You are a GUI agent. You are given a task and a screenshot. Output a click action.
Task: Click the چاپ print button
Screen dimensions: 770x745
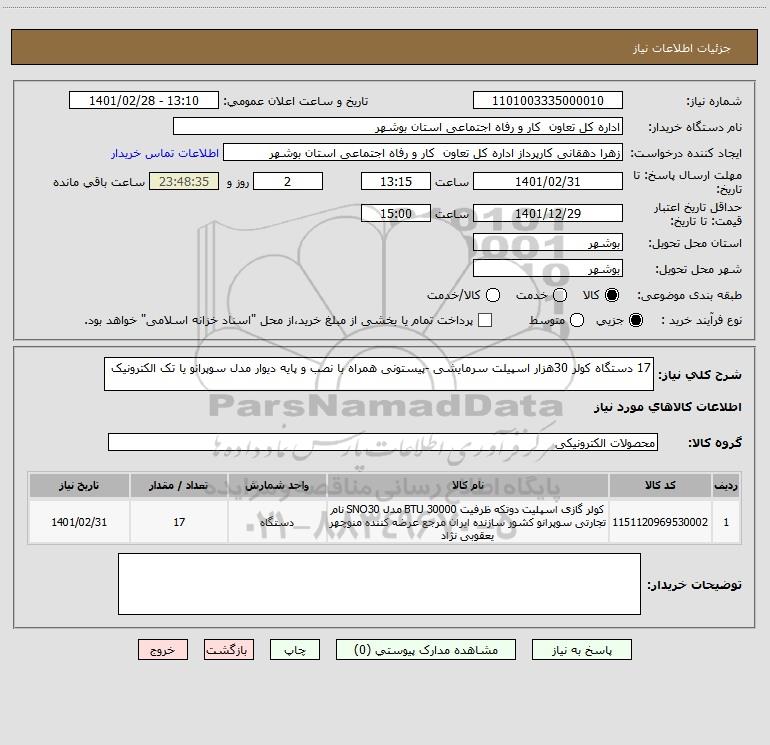click(295, 650)
